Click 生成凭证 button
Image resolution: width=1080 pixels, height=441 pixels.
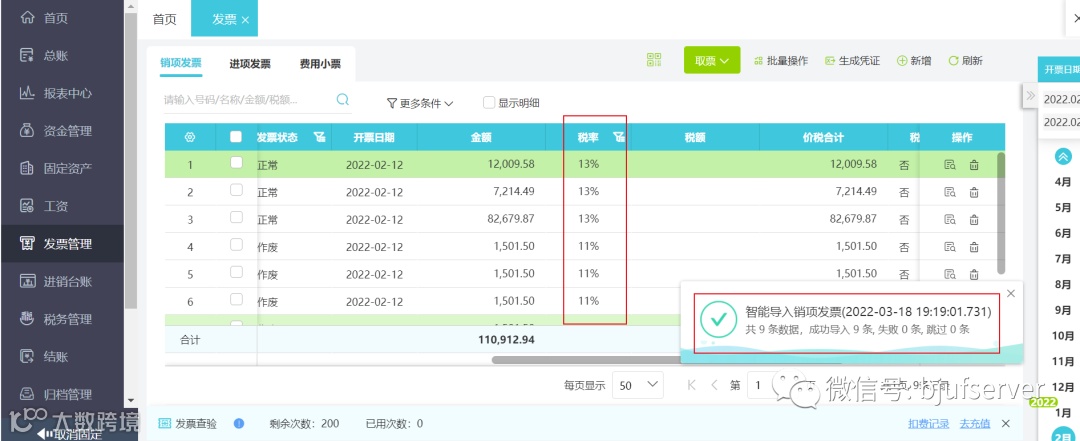click(x=853, y=61)
